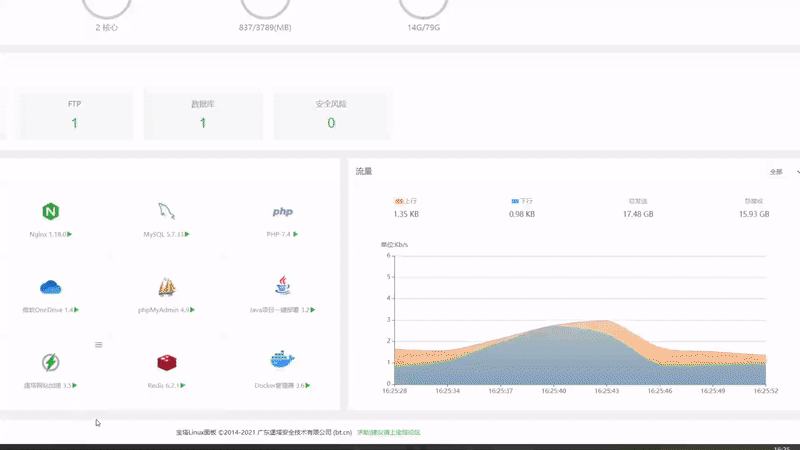This screenshot has height=450, width=800.
Task: Click green run arrow beside MySQL 5.7.33
Action: (x=187, y=234)
